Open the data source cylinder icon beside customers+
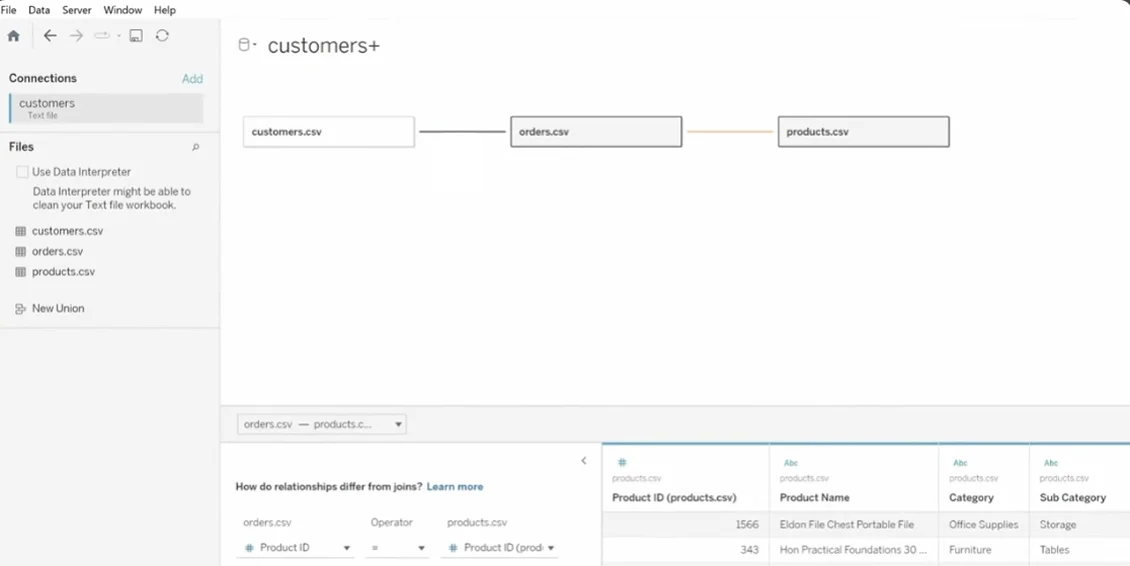 (x=244, y=45)
